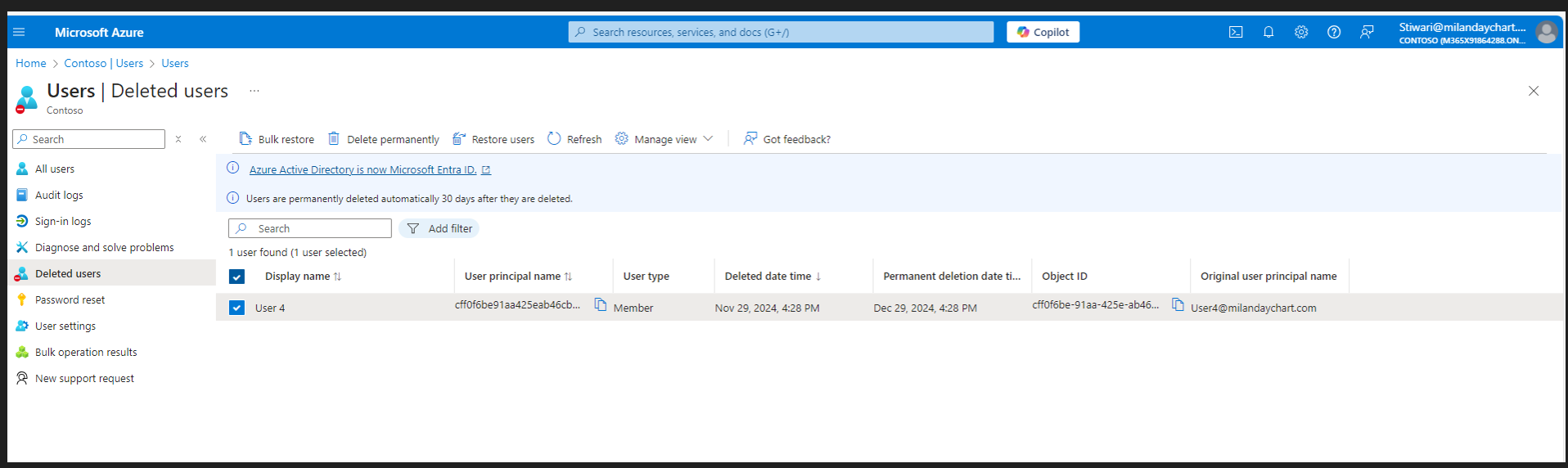The image size is (1568, 468).
Task: Open the more options ellipsis beside title
Action: tap(255, 91)
